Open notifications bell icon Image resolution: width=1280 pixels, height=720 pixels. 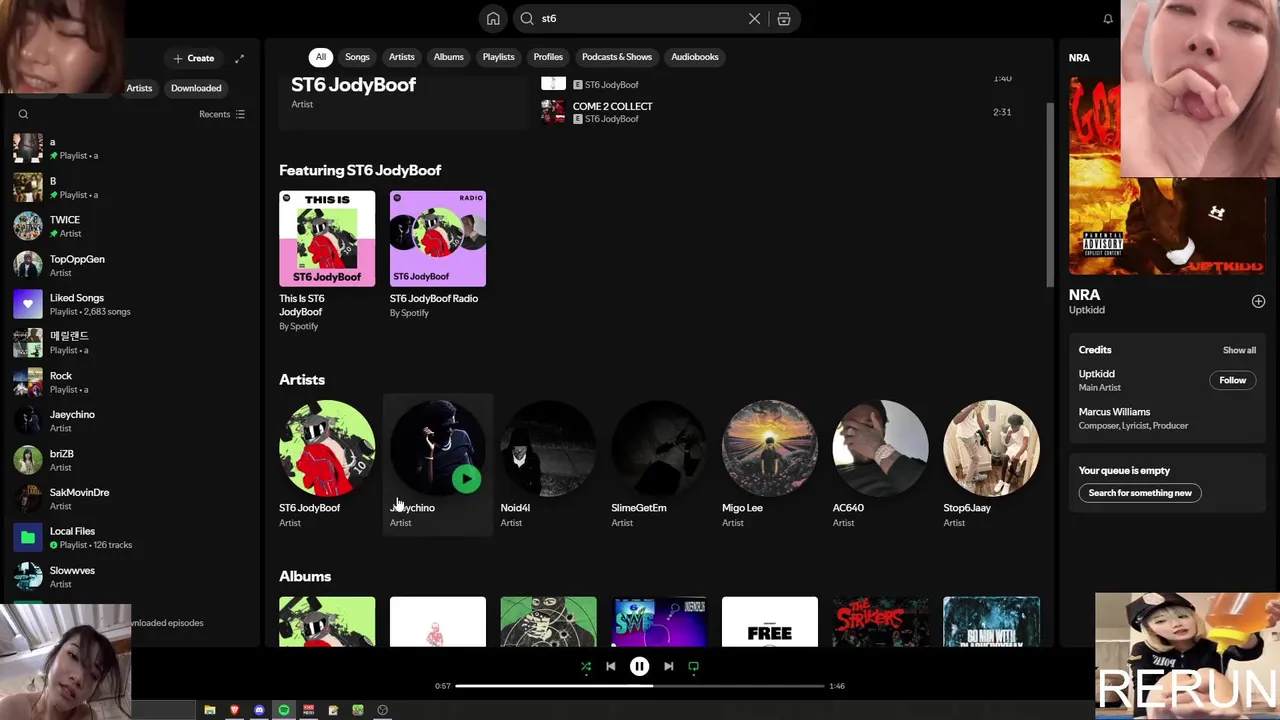(1108, 19)
